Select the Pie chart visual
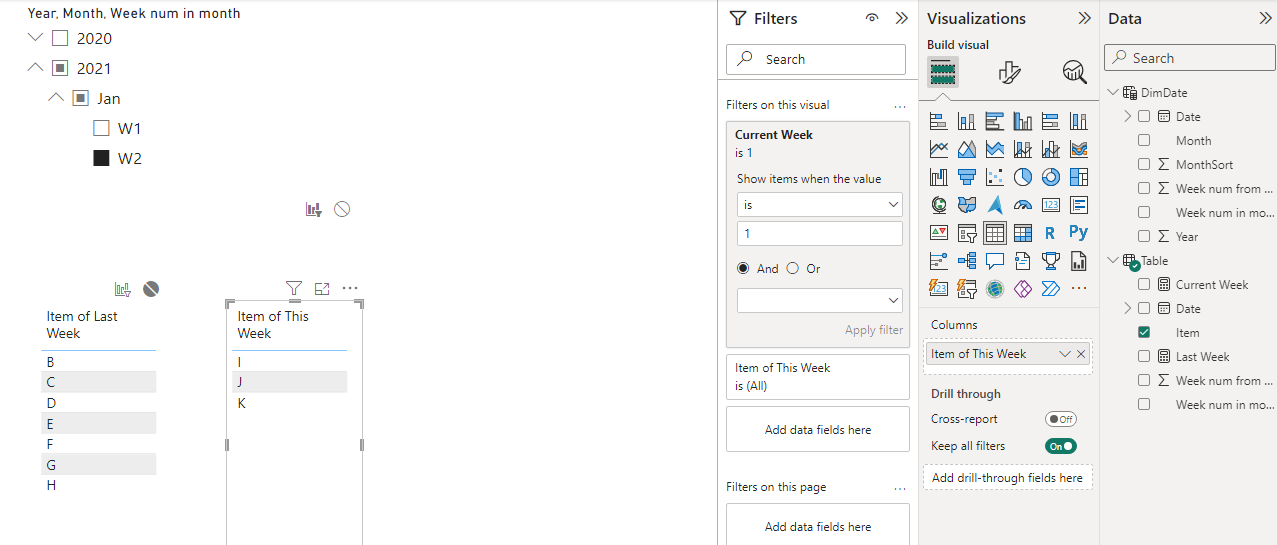This screenshot has width=1277, height=545. [x=1022, y=177]
